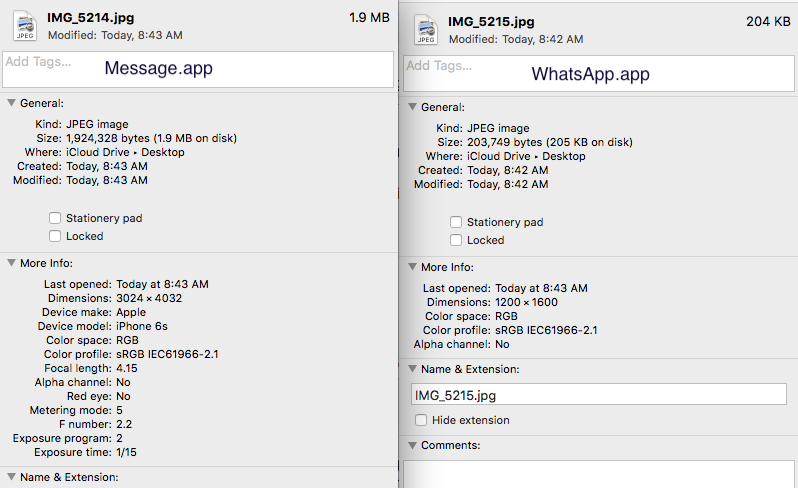The width and height of the screenshot is (798, 488).
Task: Click the Add Tags field of IMG_5214.jpg
Action: point(198,69)
